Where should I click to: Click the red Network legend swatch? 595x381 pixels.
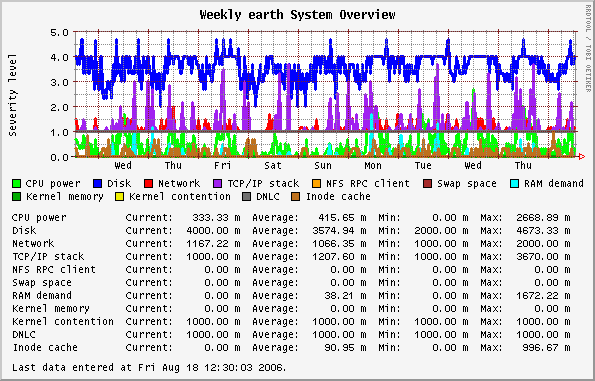tap(149, 184)
